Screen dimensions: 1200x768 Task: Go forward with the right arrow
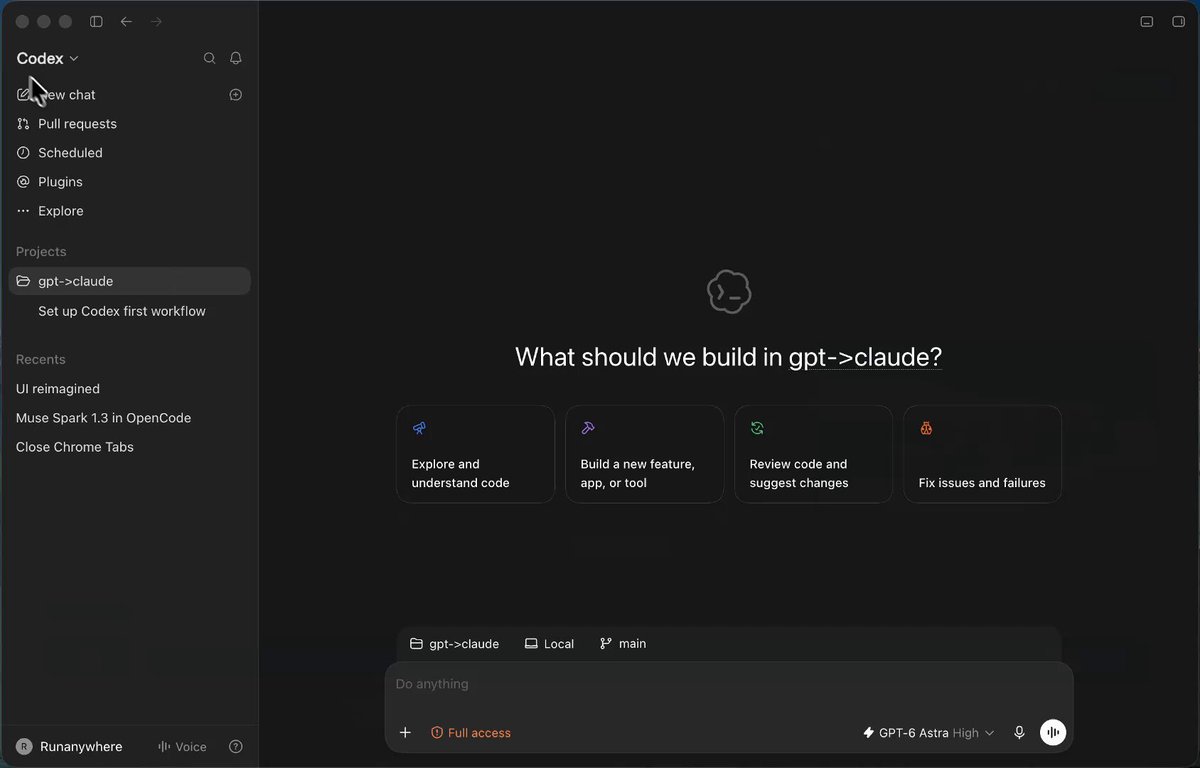(156, 21)
